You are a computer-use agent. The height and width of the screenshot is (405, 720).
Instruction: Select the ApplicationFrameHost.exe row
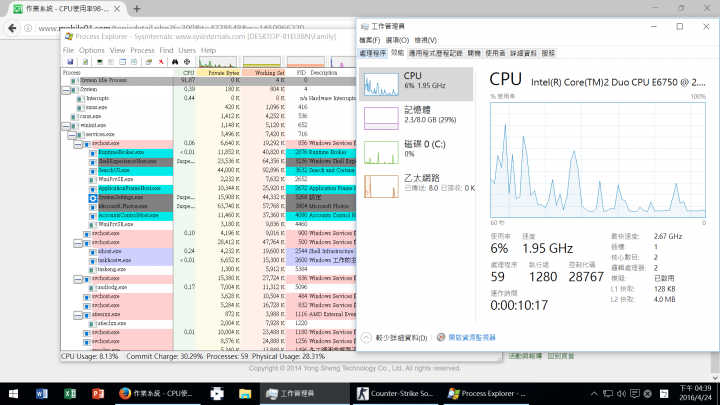[208, 188]
